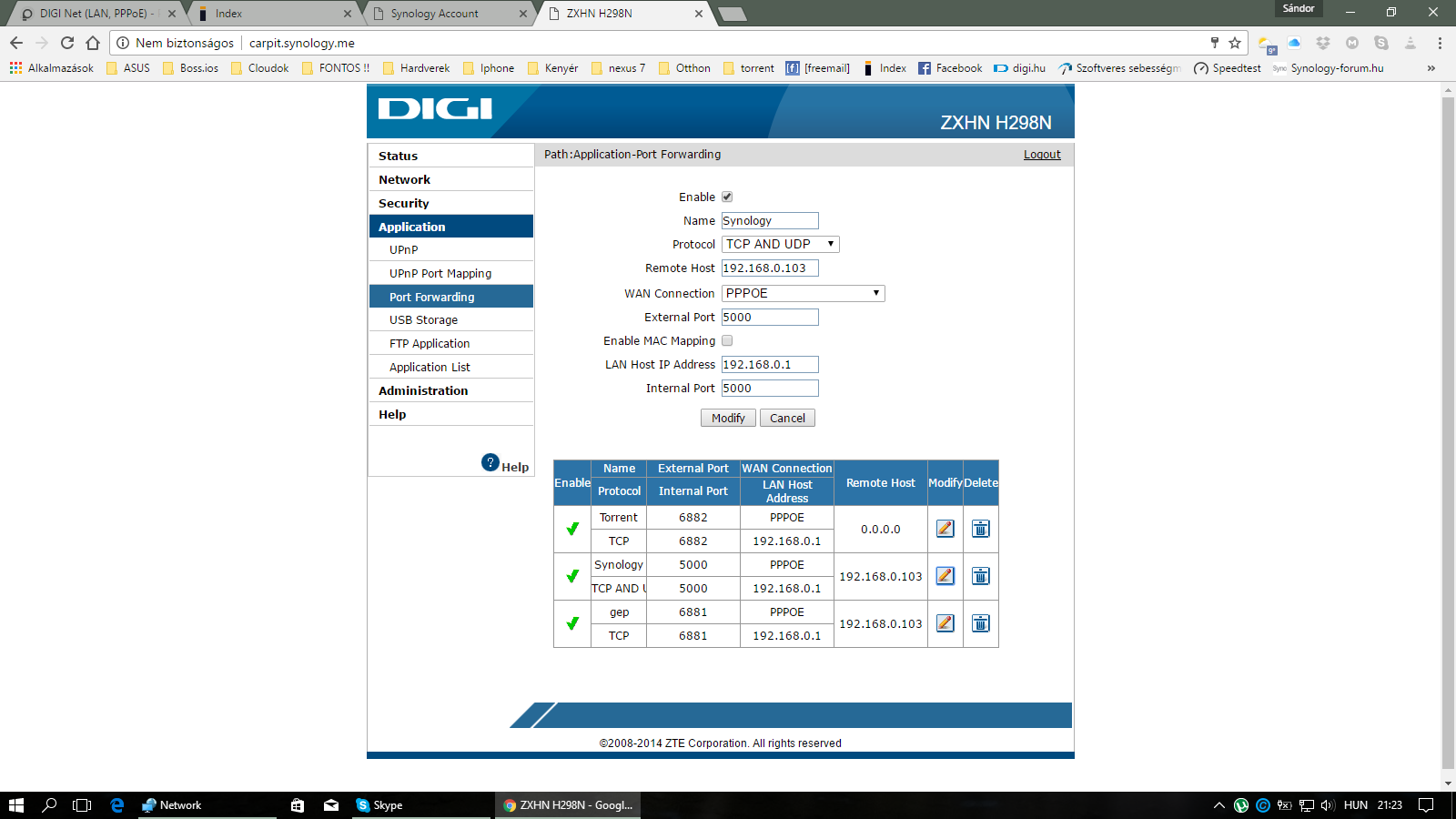This screenshot has width=1456, height=819.
Task: Show more bookmarks chevron
Action: click(1431, 68)
